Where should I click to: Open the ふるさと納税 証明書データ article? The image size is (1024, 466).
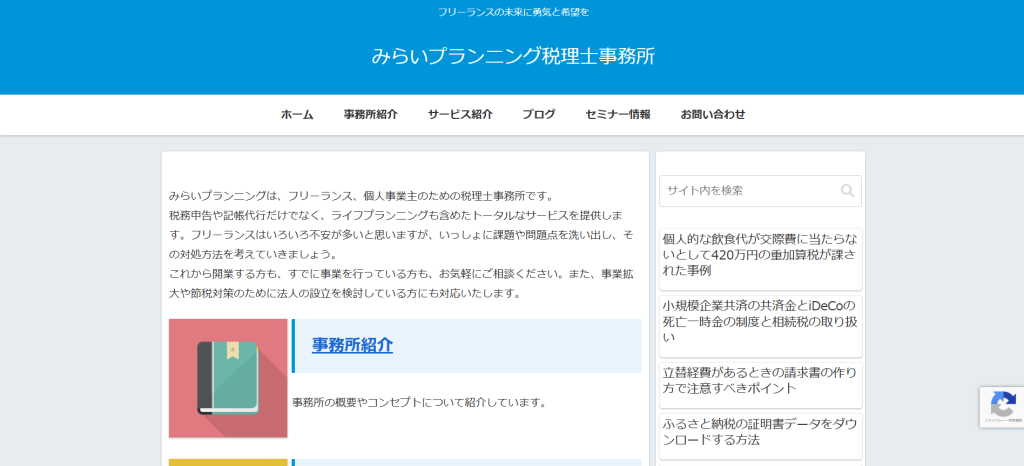click(x=759, y=431)
